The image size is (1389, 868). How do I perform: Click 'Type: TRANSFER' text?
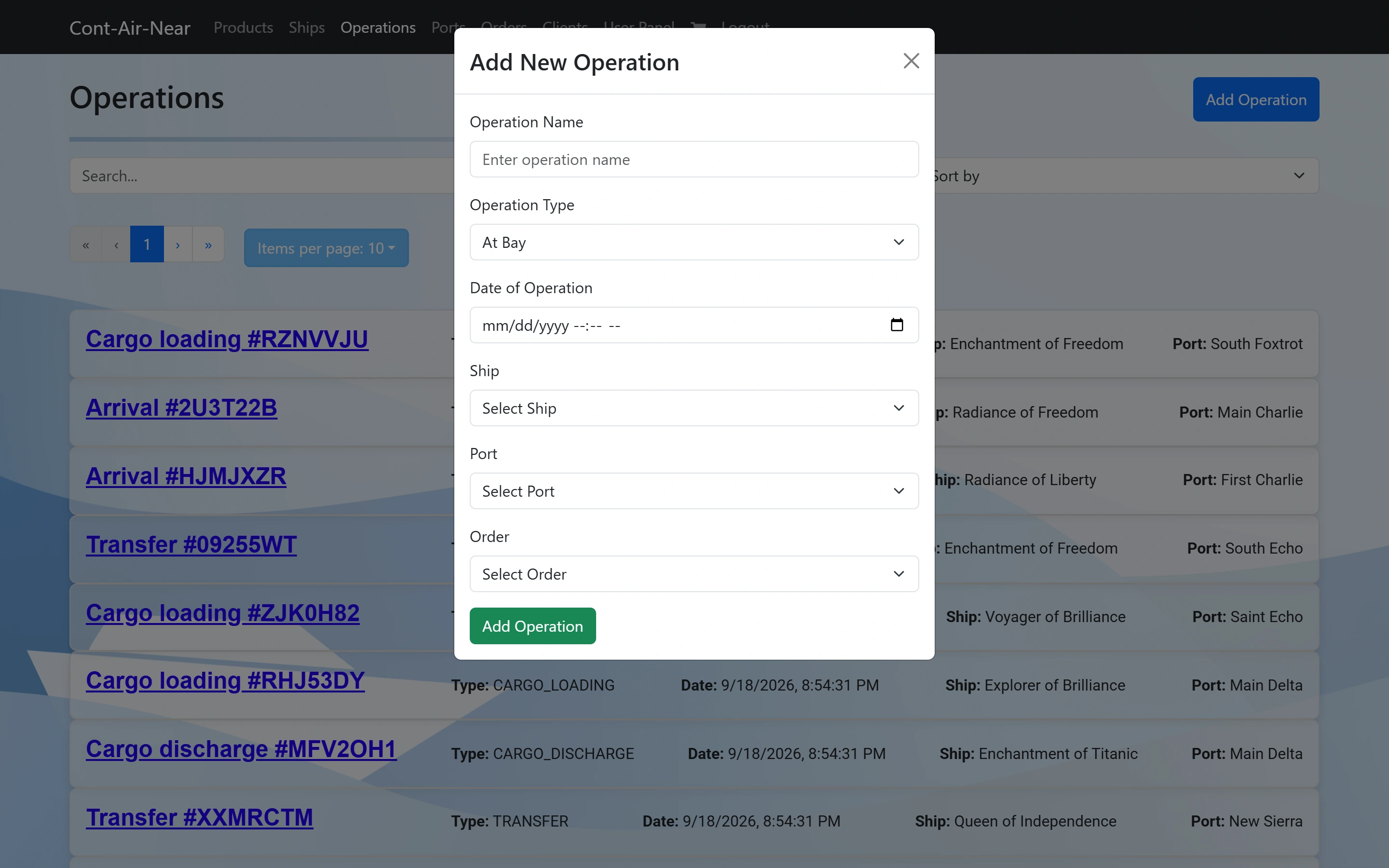tap(510, 821)
